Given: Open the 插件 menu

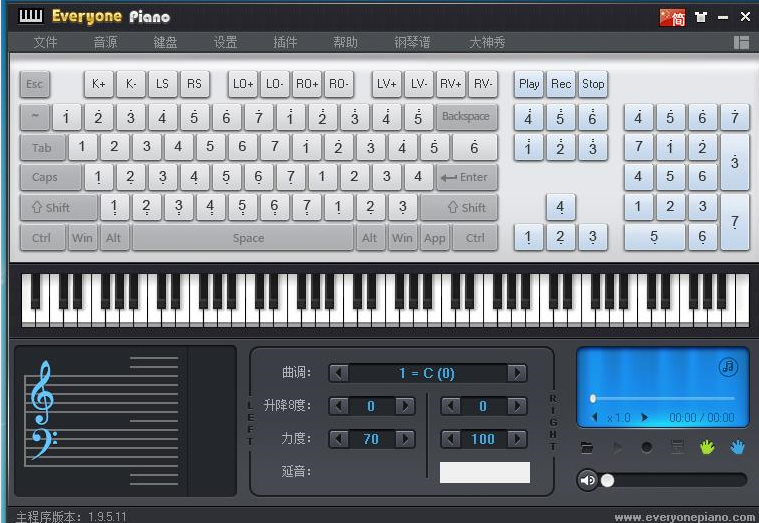Looking at the screenshot, I should [x=285, y=43].
